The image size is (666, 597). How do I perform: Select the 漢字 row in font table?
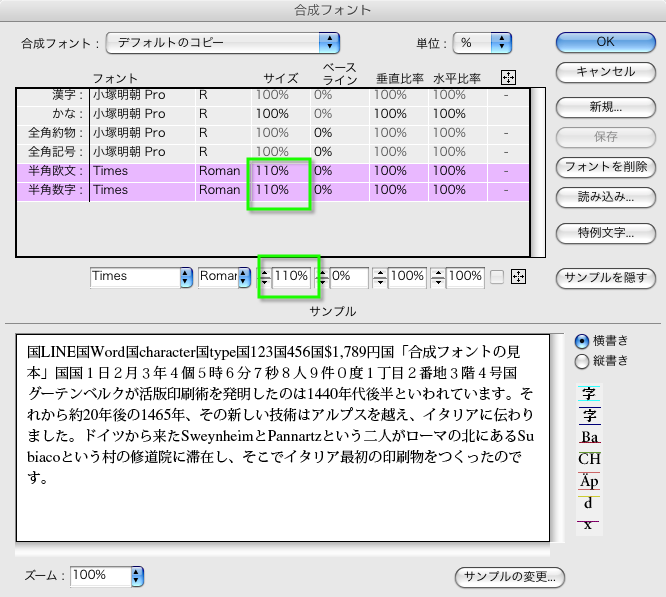(x=273, y=95)
